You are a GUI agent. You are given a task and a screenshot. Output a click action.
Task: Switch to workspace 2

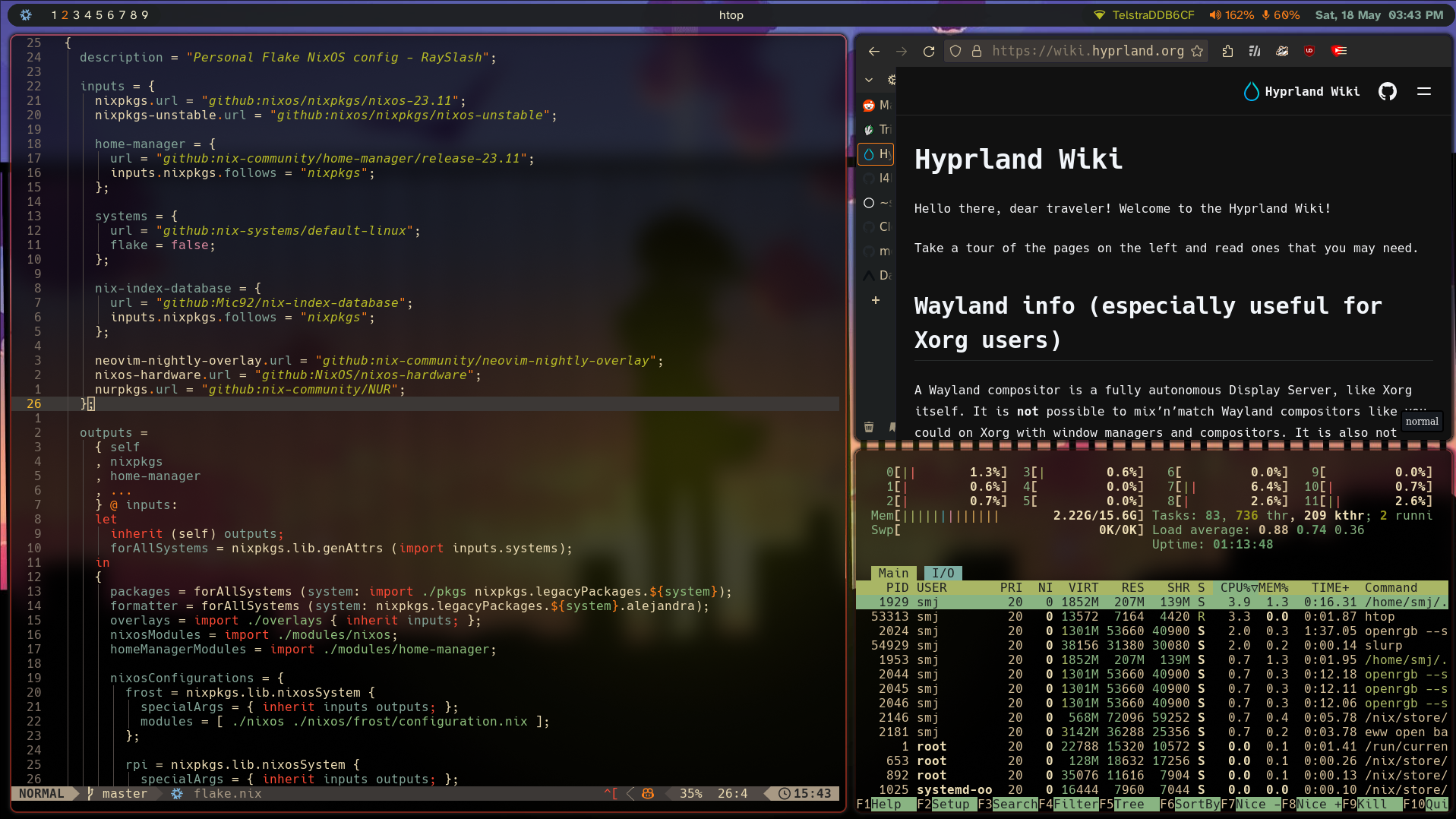[x=65, y=15]
